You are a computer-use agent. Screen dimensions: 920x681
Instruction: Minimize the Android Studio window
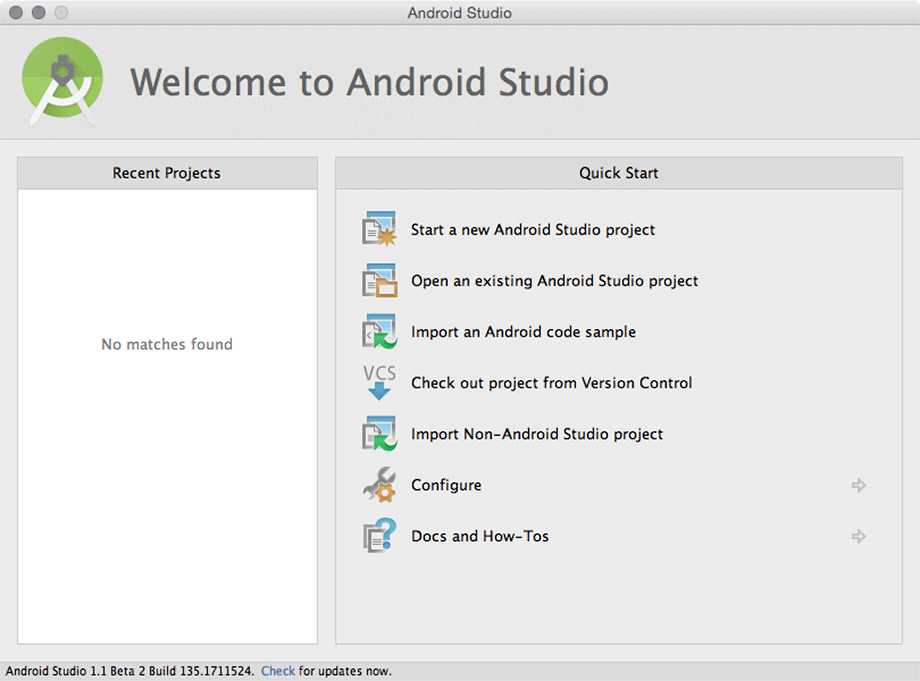[x=38, y=12]
